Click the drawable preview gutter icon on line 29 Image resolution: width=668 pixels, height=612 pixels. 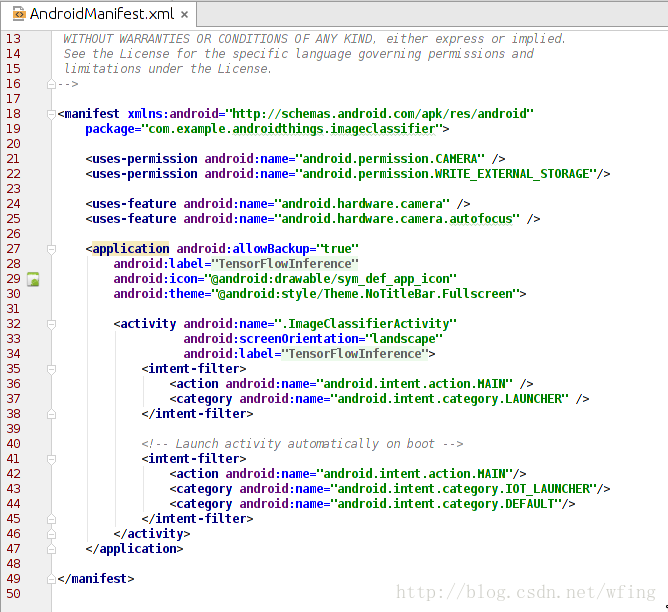pos(33,279)
